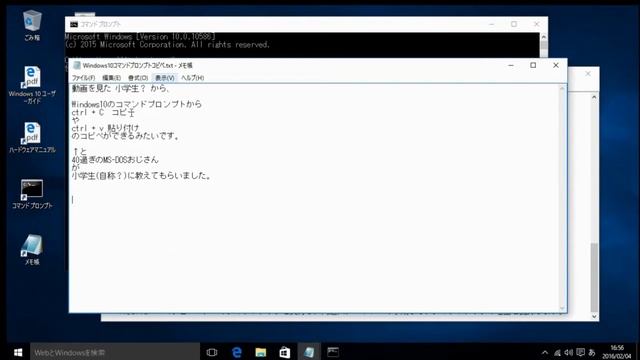Close the background window behind Notepad

coord(588,73)
